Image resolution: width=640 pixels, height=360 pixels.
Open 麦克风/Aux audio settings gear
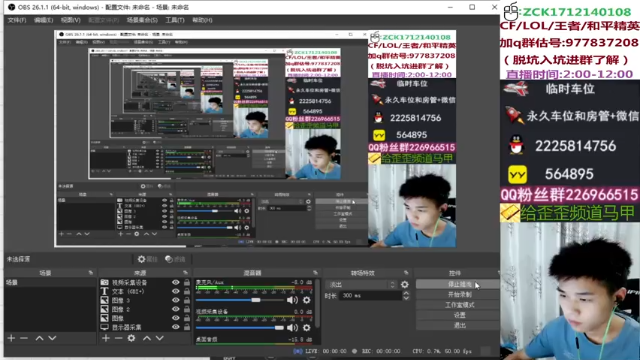point(307,300)
